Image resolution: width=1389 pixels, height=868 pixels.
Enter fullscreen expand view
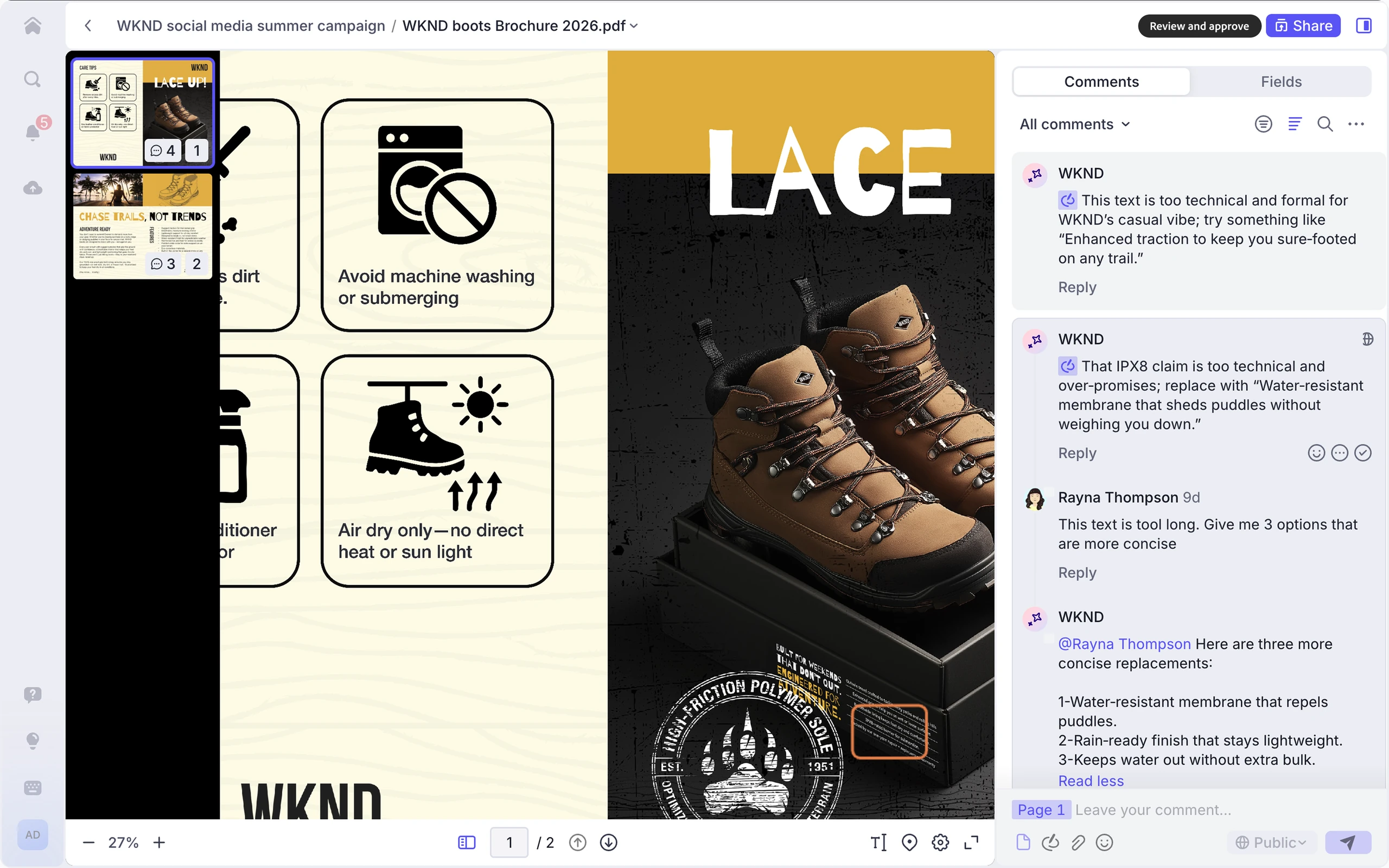pos(971,842)
